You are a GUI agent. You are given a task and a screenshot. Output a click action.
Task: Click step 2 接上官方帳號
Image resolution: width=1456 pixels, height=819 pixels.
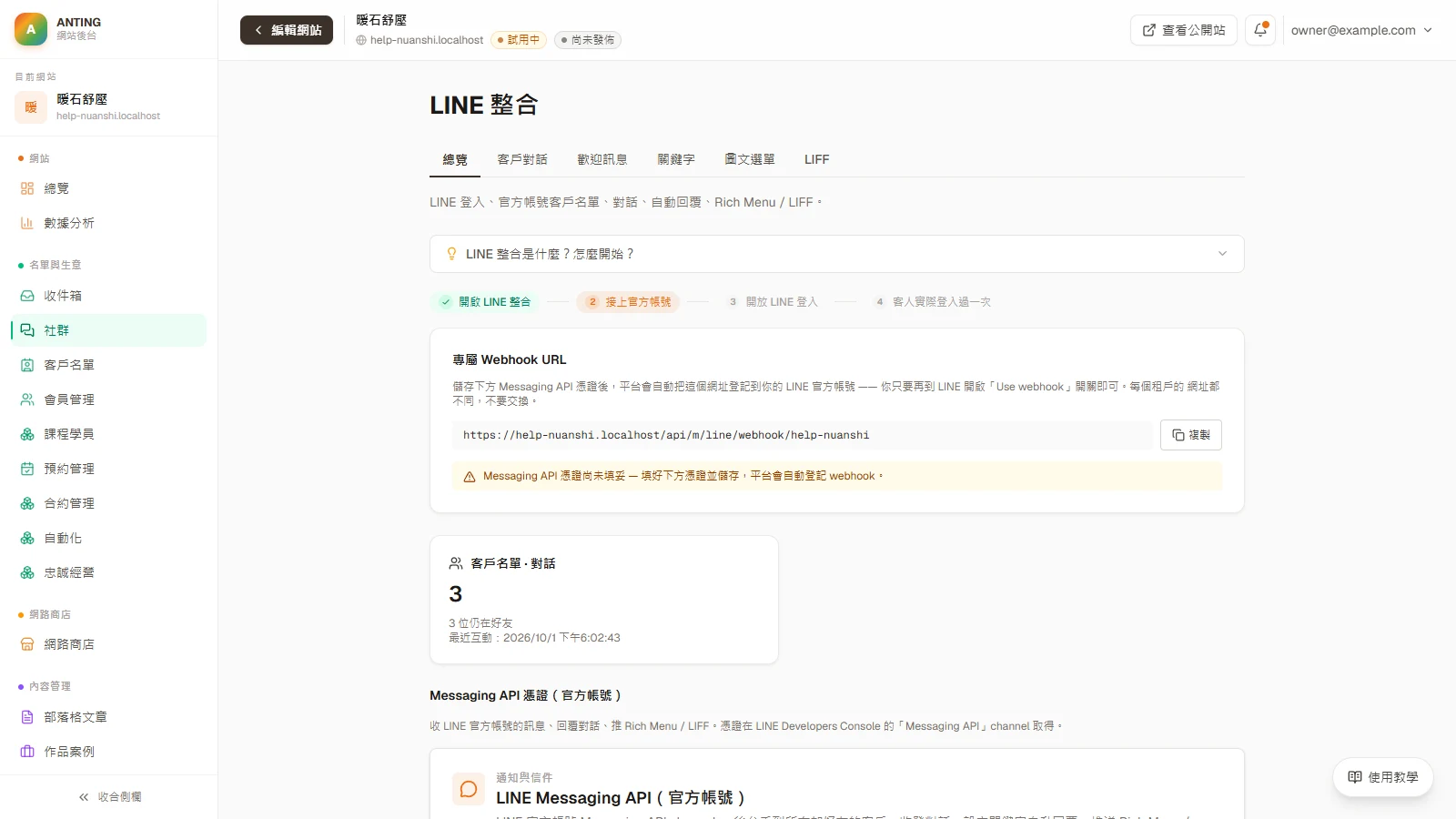(x=629, y=302)
